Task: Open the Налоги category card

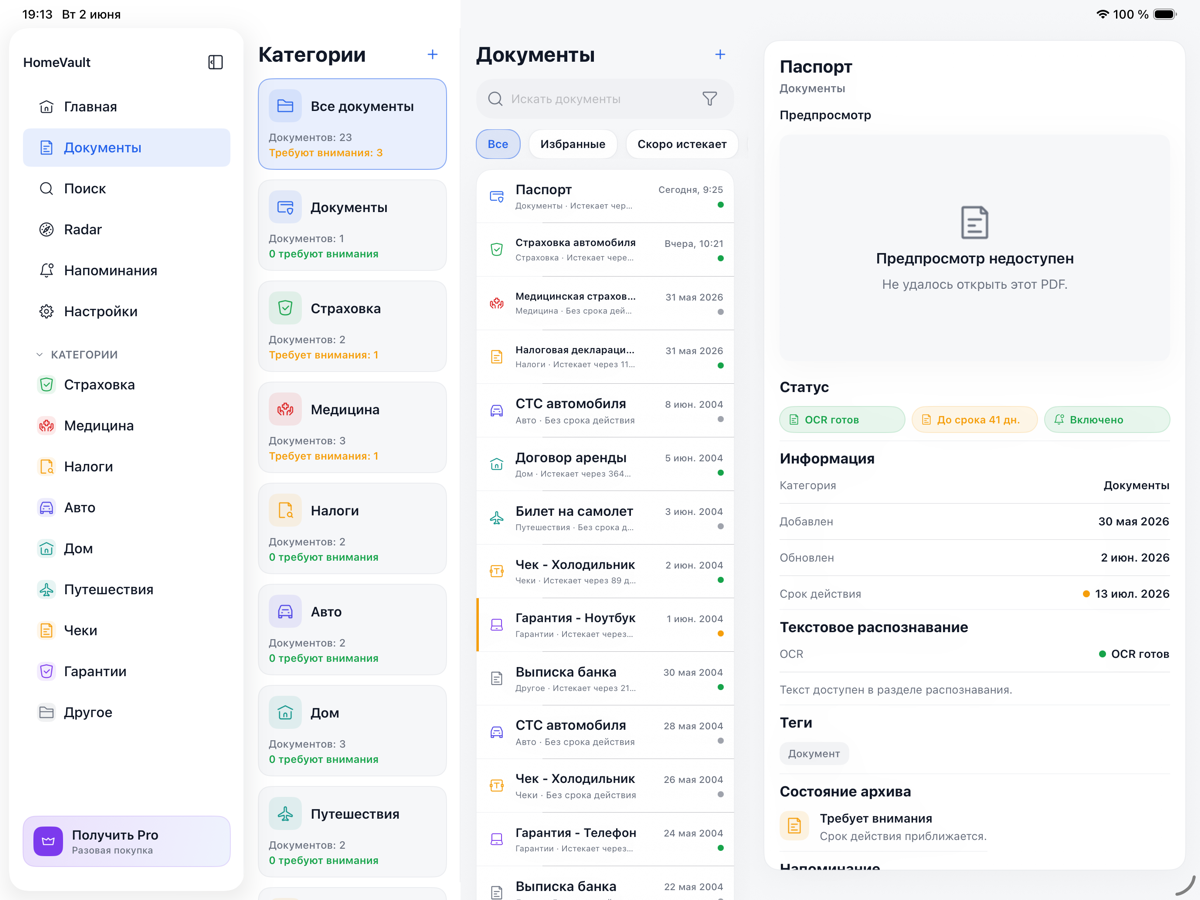Action: [352, 528]
